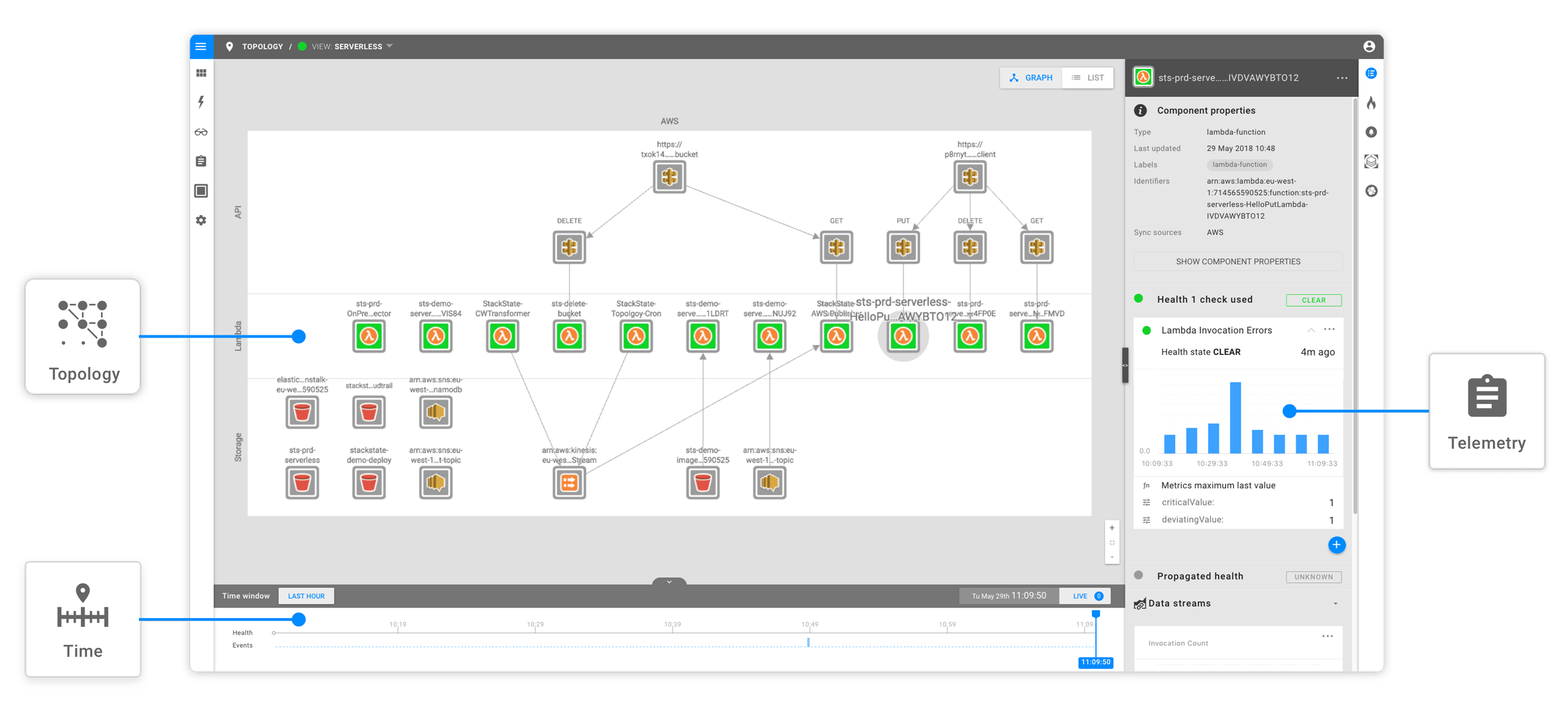Open Invocation Count stream options menu

pos(1327,636)
